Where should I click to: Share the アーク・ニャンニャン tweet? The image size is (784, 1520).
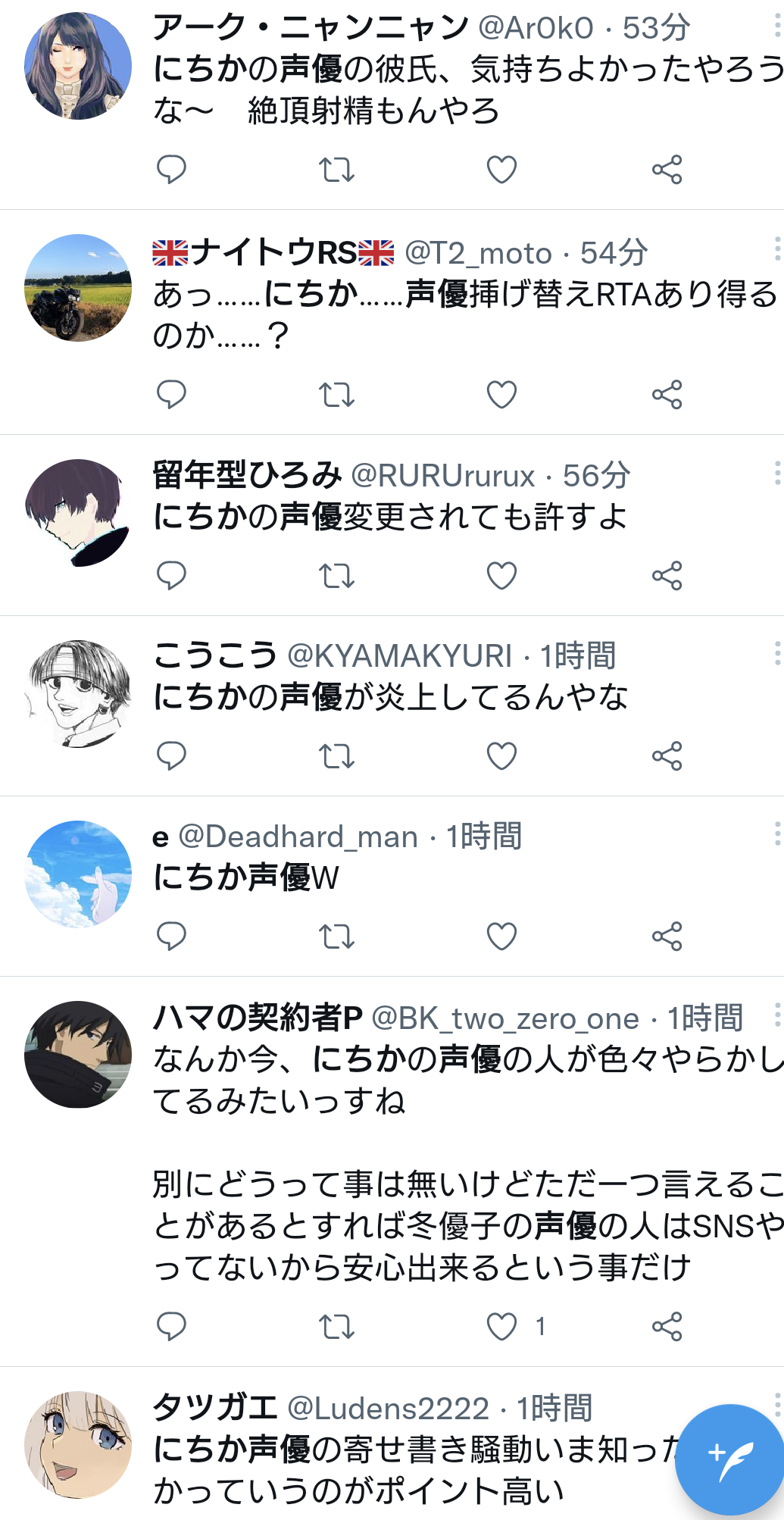coord(667,170)
